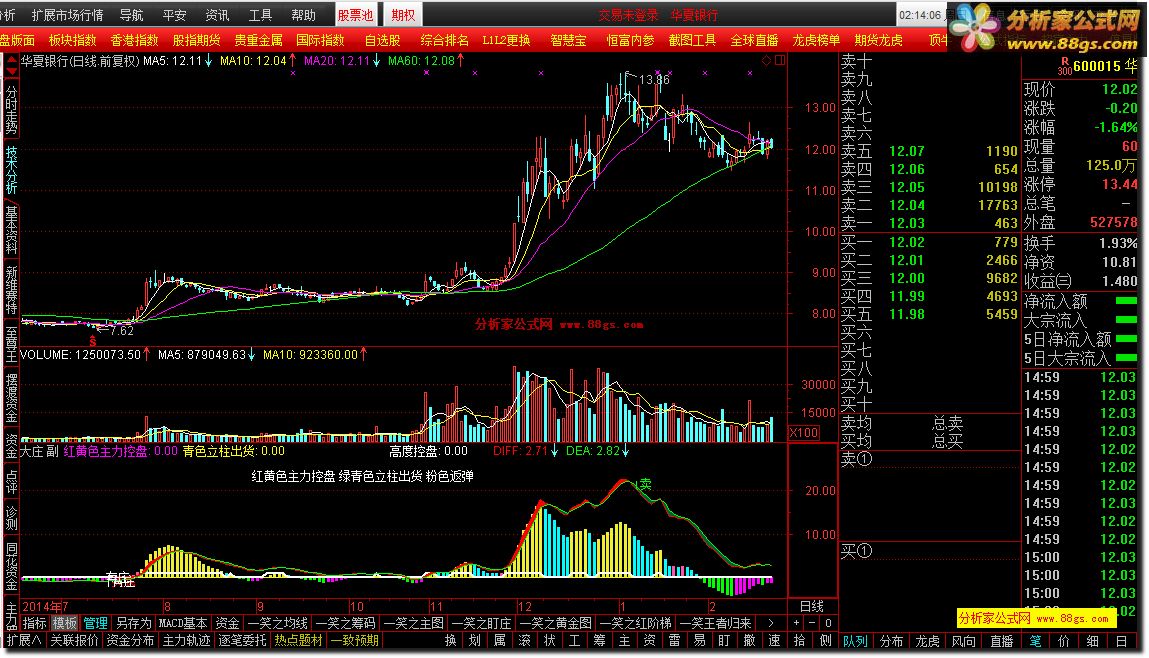Screen dimensions: 1149x658
Task: Open 股指期货 in red toolbar
Action: coord(196,40)
